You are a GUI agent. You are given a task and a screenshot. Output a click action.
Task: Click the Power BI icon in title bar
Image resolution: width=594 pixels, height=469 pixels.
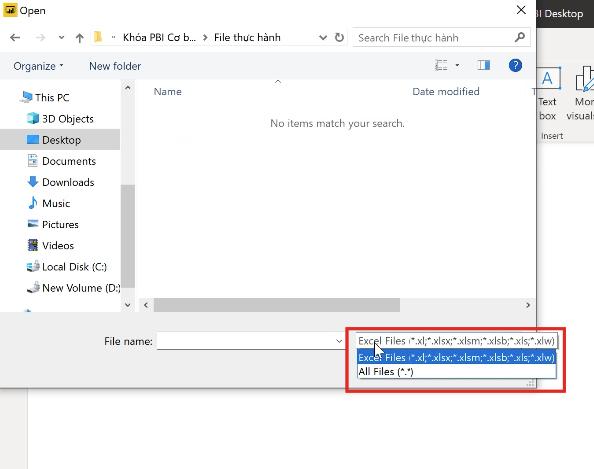9,10
